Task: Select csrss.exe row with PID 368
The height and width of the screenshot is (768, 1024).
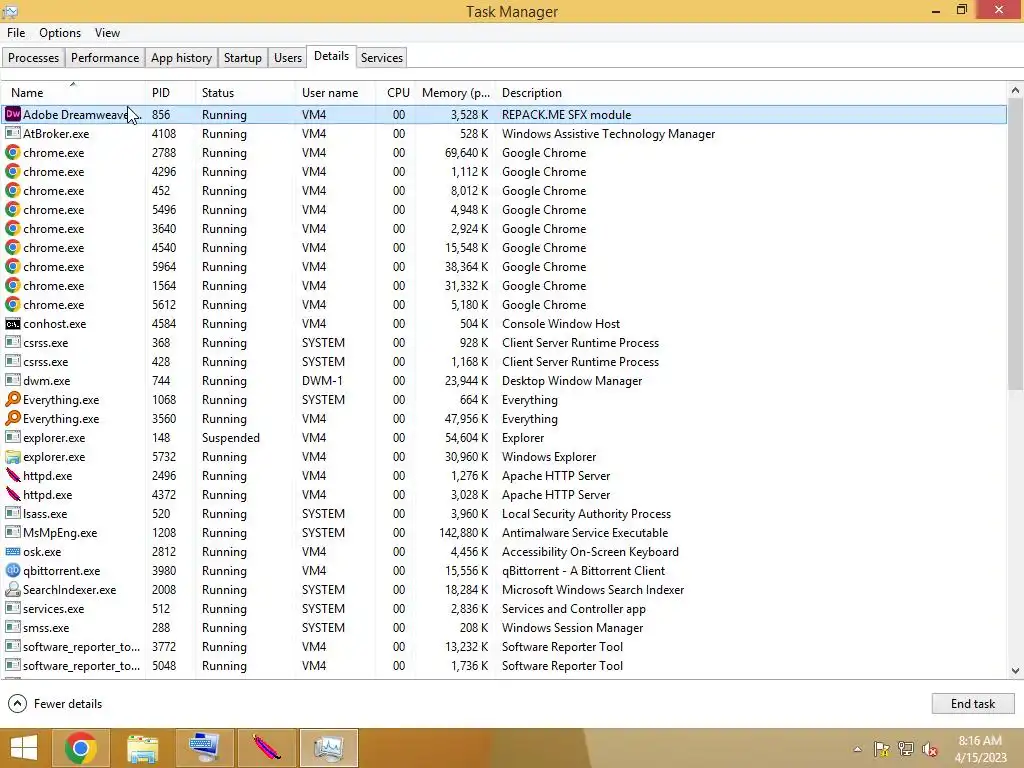Action: click(x=504, y=342)
